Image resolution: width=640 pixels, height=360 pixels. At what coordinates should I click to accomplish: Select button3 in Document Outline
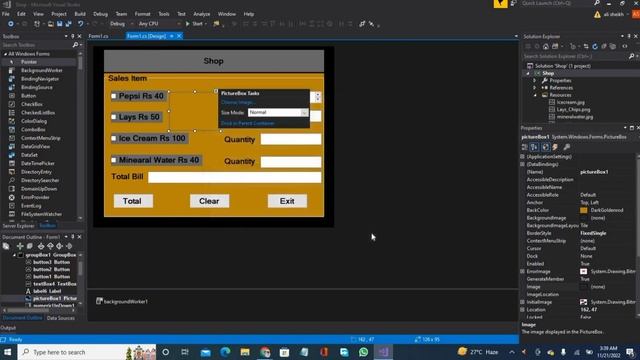(x=51, y=262)
